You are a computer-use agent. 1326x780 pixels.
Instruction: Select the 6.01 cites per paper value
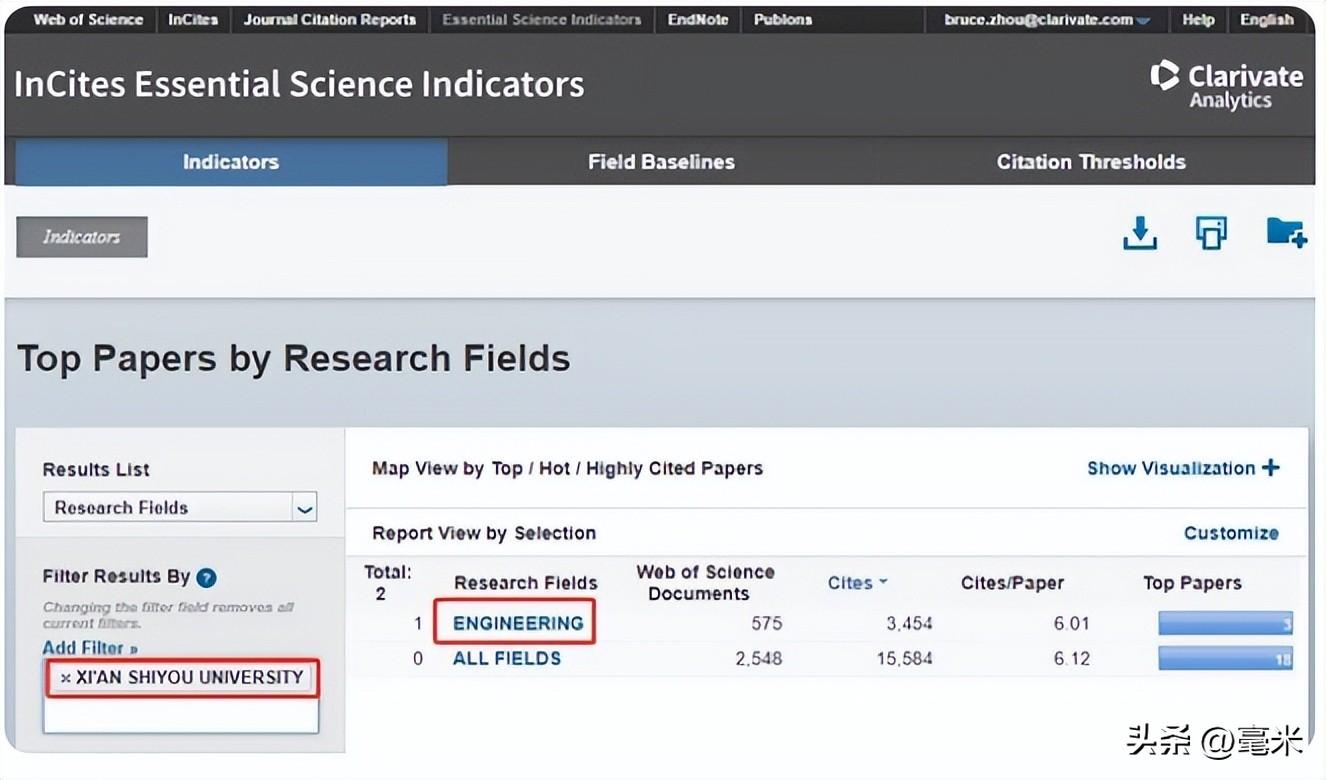pyautogui.click(x=1071, y=623)
